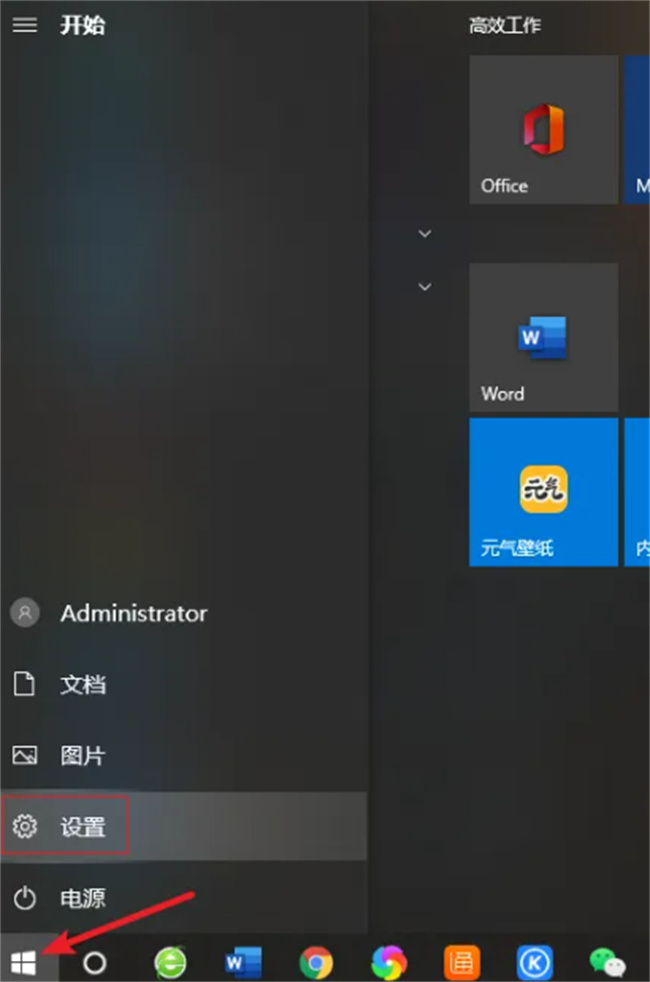Open the colorful pinwheel app in taskbar

pos(389,963)
